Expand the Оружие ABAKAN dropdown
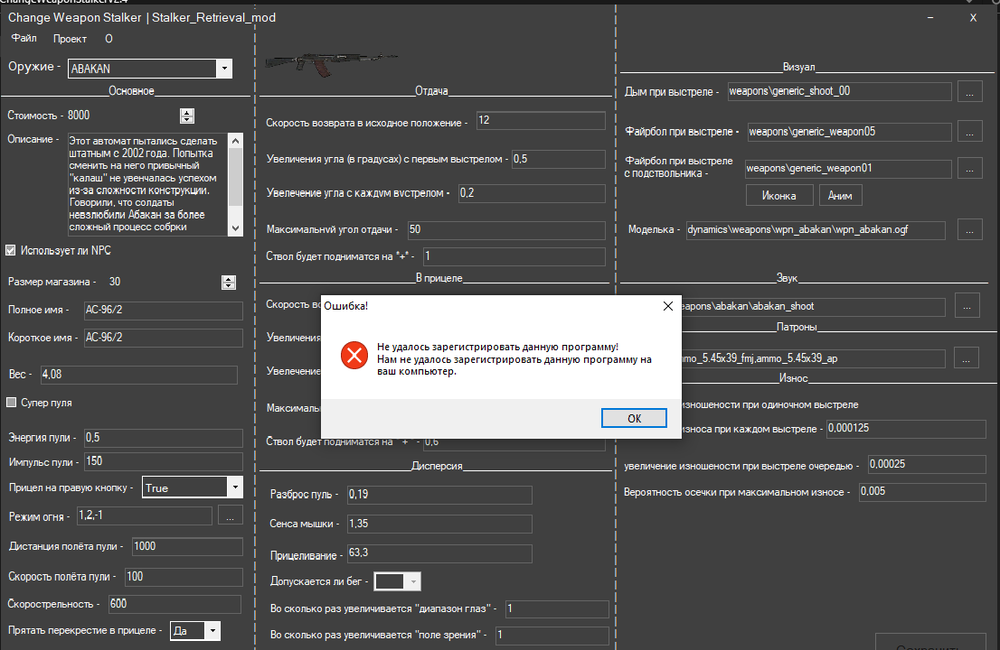 [224, 69]
